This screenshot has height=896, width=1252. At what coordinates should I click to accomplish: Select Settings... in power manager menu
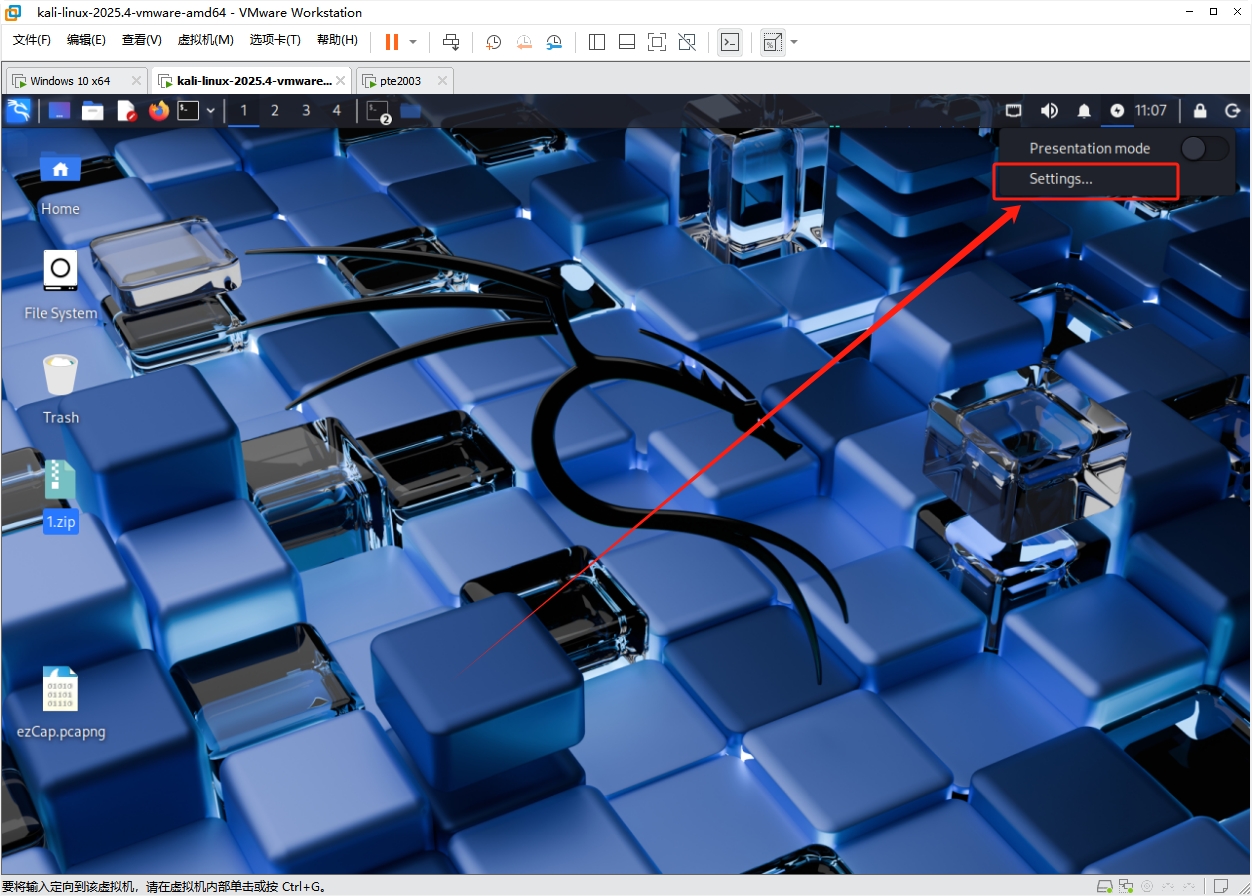pyautogui.click(x=1061, y=179)
